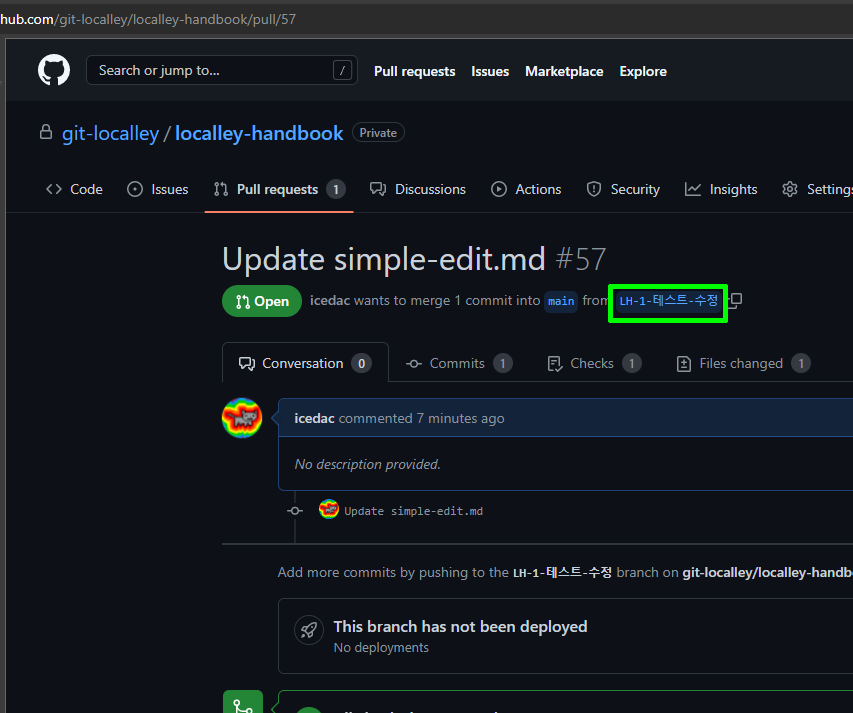
Task: Switch to the Commits tab
Action: tap(458, 363)
